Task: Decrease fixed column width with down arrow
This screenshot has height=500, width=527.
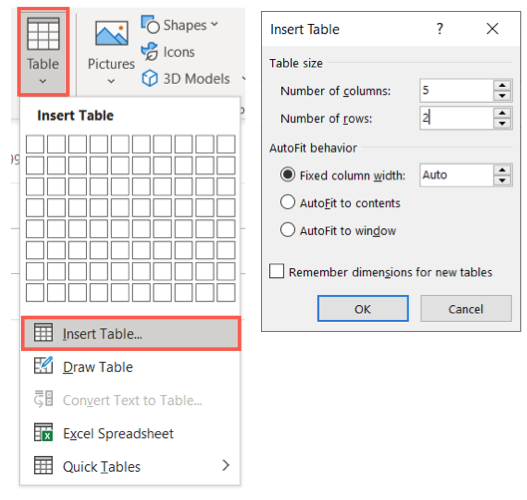Action: (x=502, y=180)
